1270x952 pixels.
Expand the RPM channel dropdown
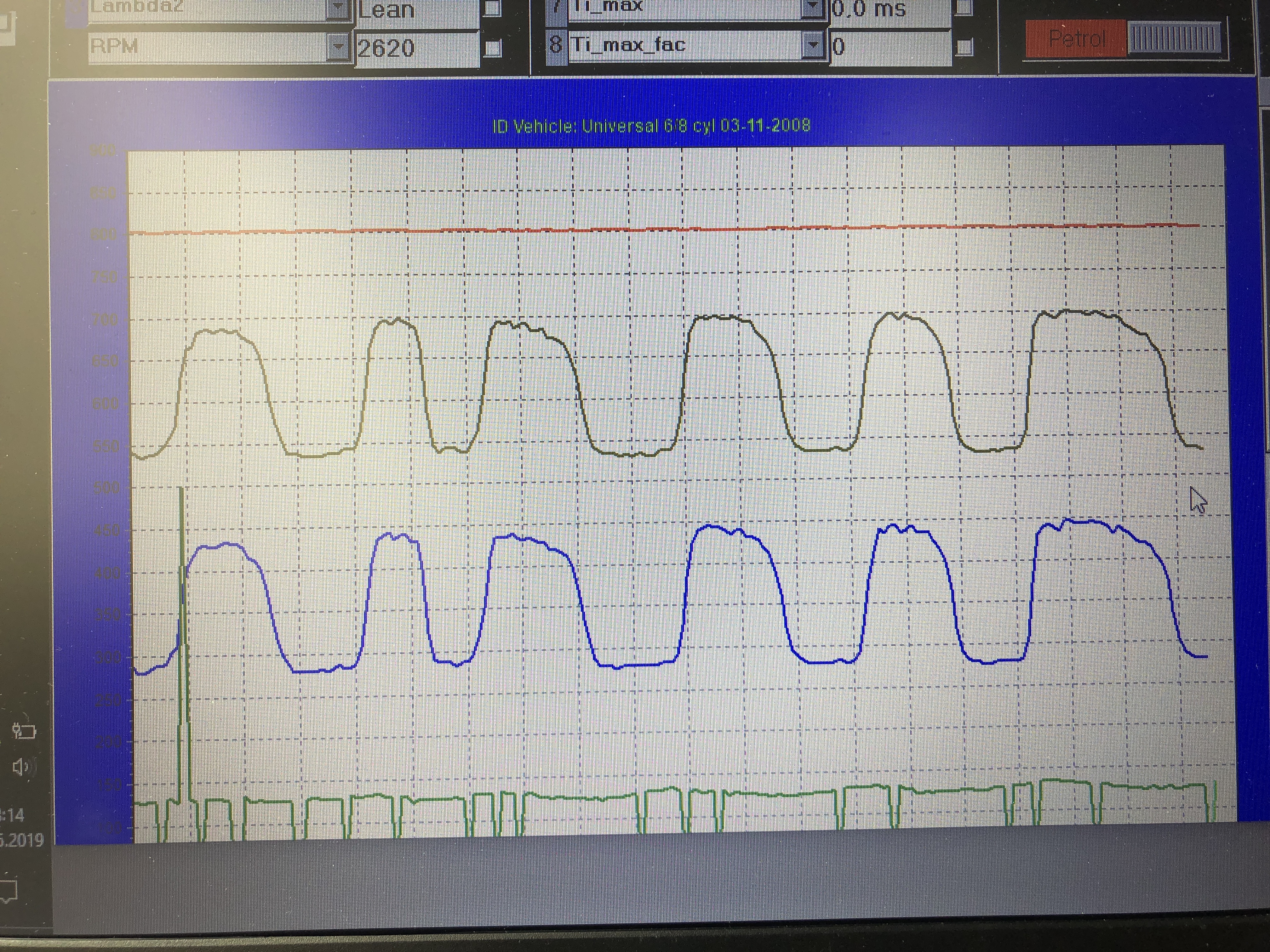338,47
